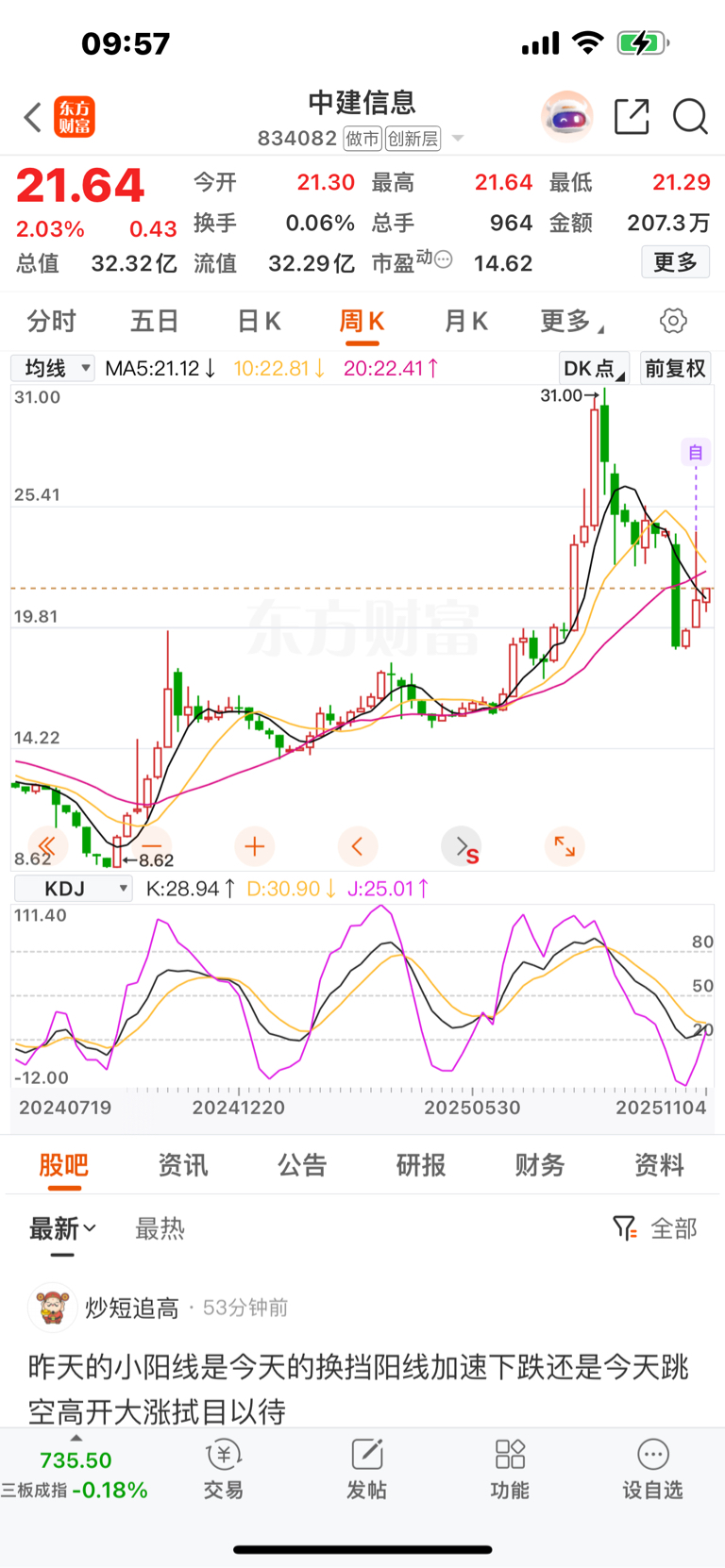Screen dimensions: 725x1568
Task: Tap the 更多 quote details button
Action: click(x=675, y=262)
